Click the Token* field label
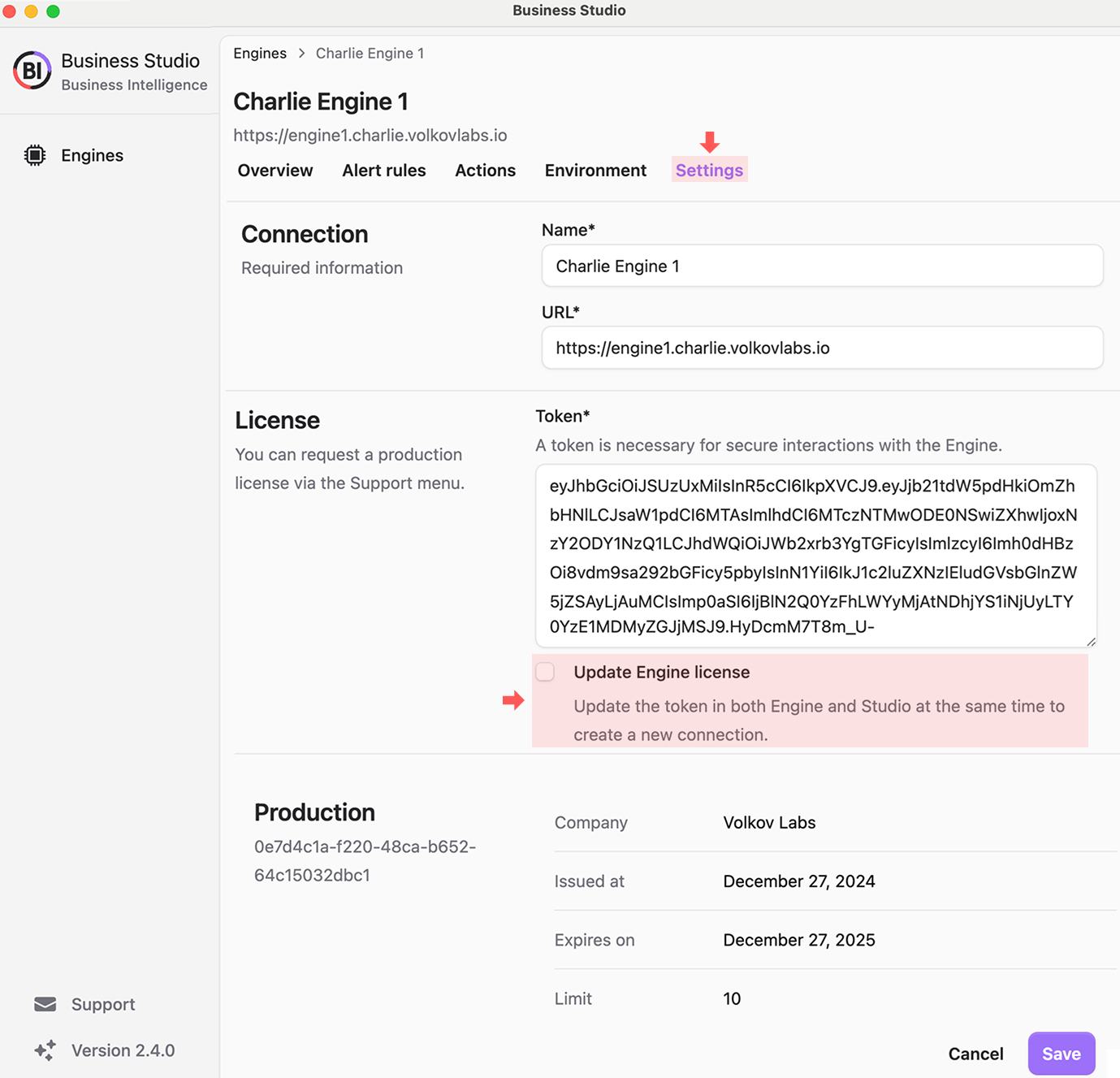Screen dimensions: 1120x1078 (x=563, y=416)
